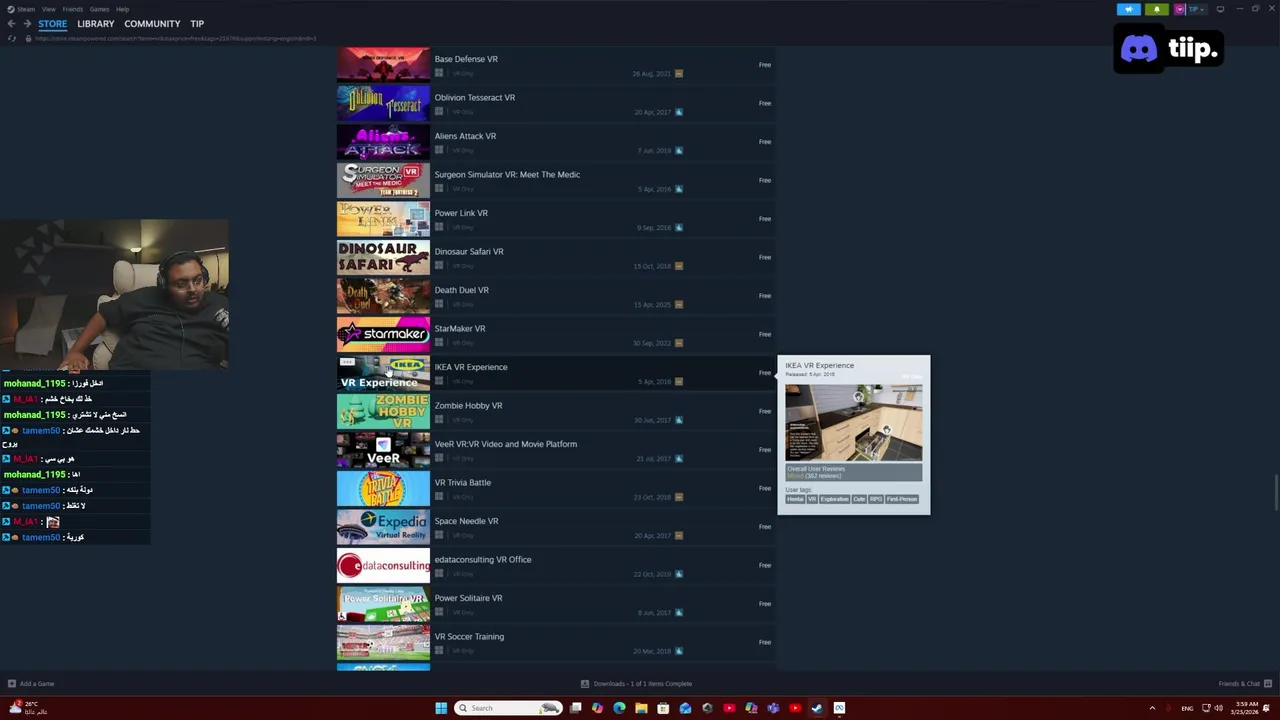Click the Exploration tag in hover popup
This screenshot has height=720, width=1280.
834,499
